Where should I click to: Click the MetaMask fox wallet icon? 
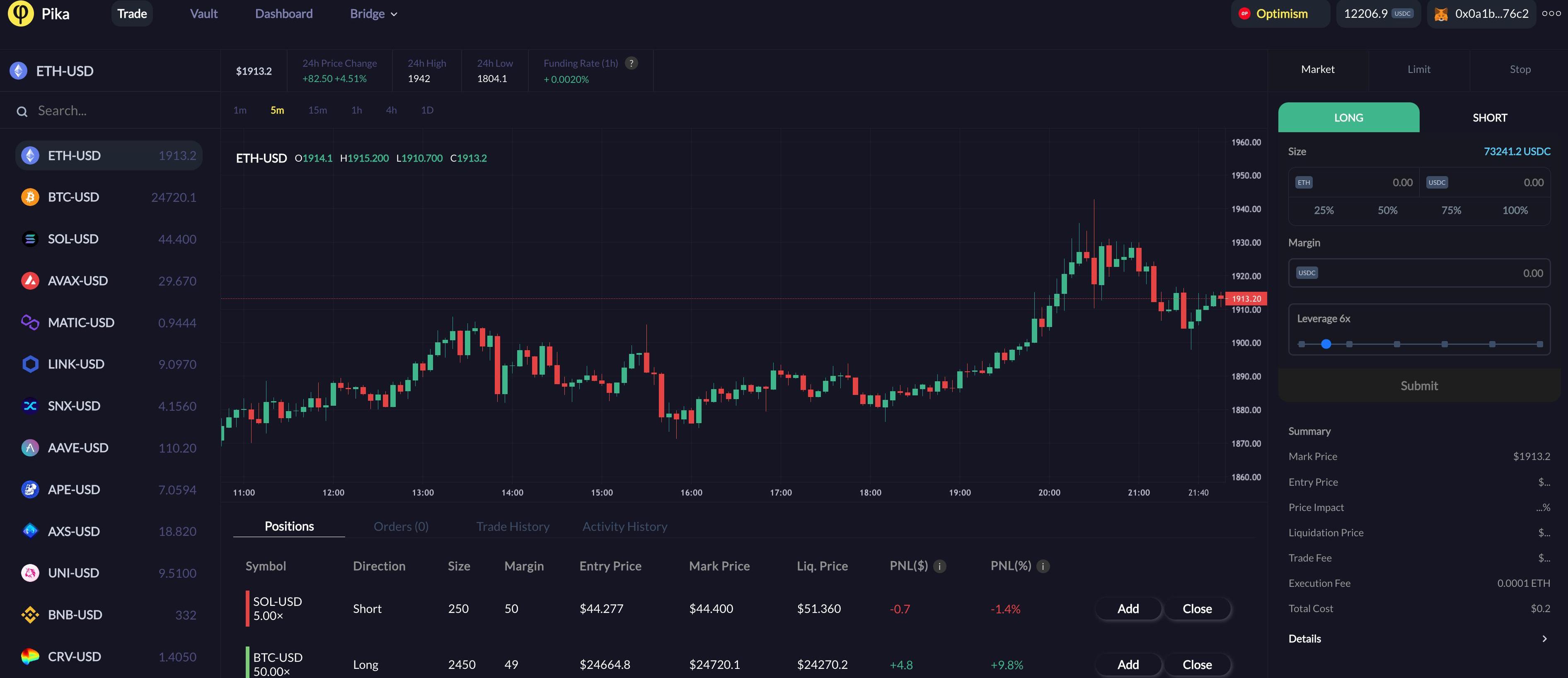1441,14
